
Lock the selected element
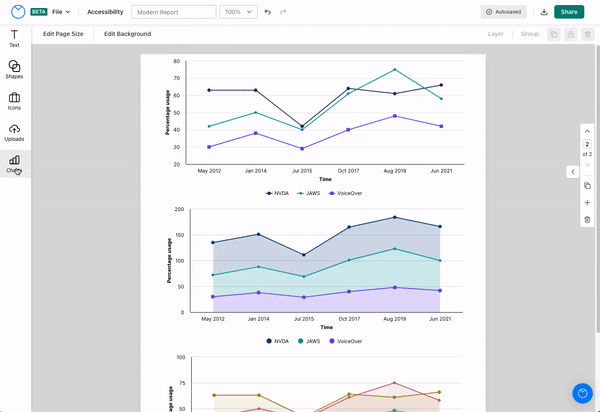pos(571,34)
